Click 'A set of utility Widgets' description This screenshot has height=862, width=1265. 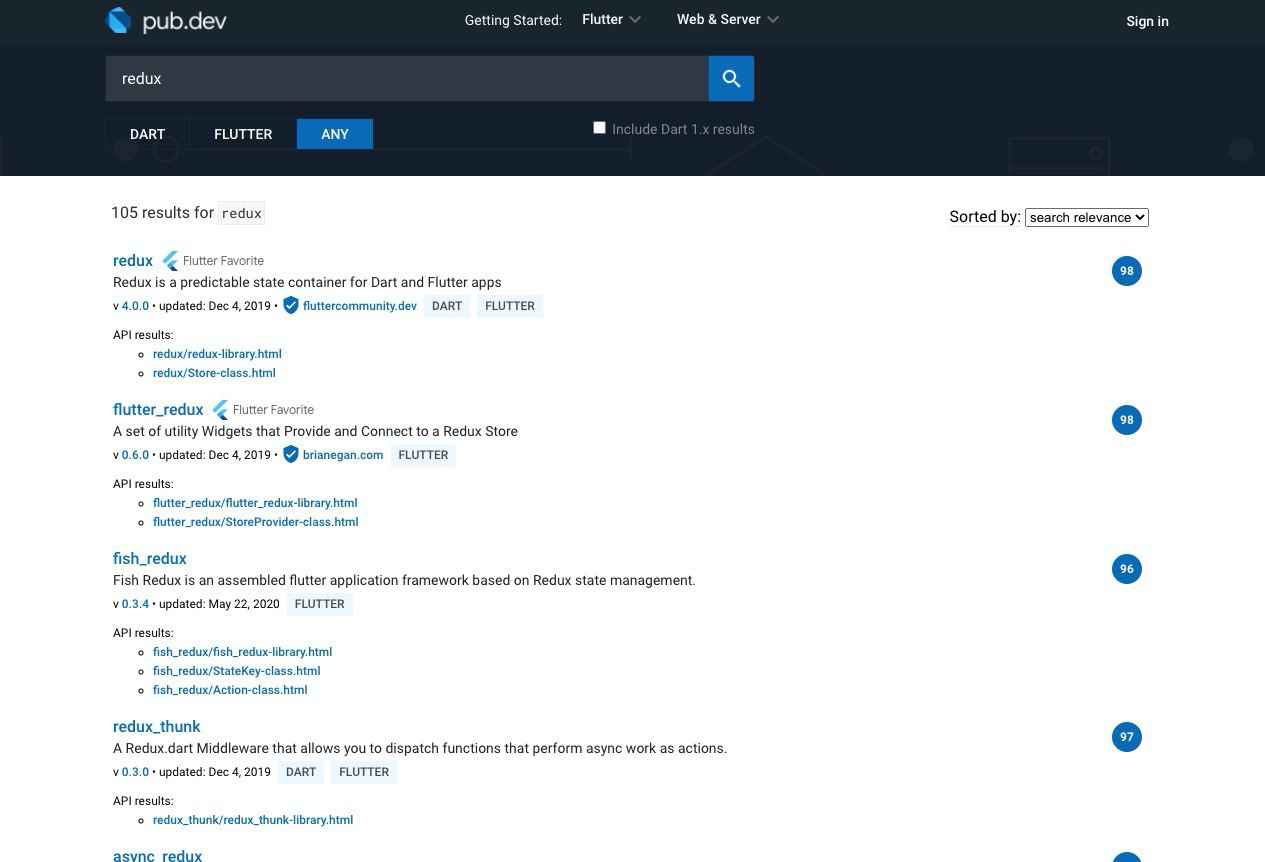click(315, 431)
